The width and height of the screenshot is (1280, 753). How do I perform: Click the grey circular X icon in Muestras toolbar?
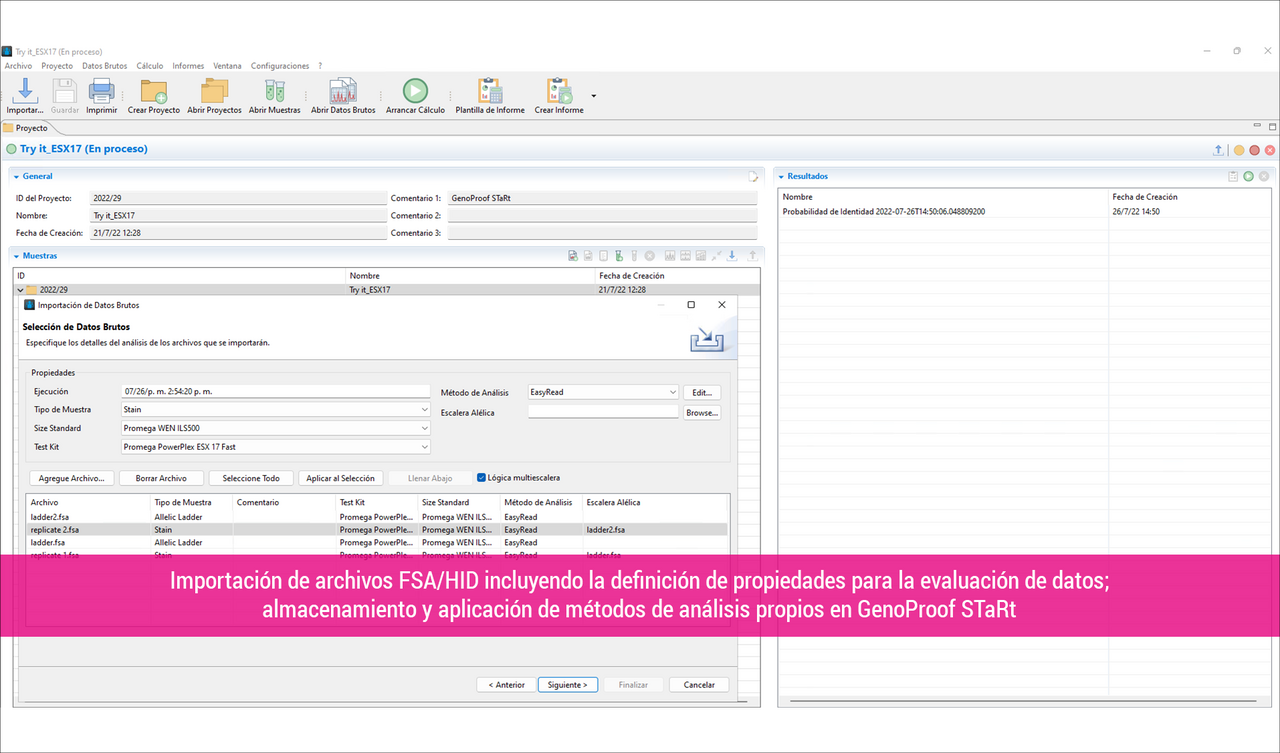[x=649, y=256]
